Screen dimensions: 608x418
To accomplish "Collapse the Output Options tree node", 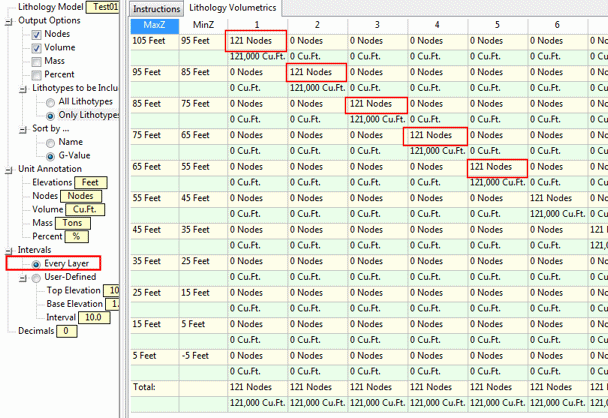I will [x=9, y=21].
